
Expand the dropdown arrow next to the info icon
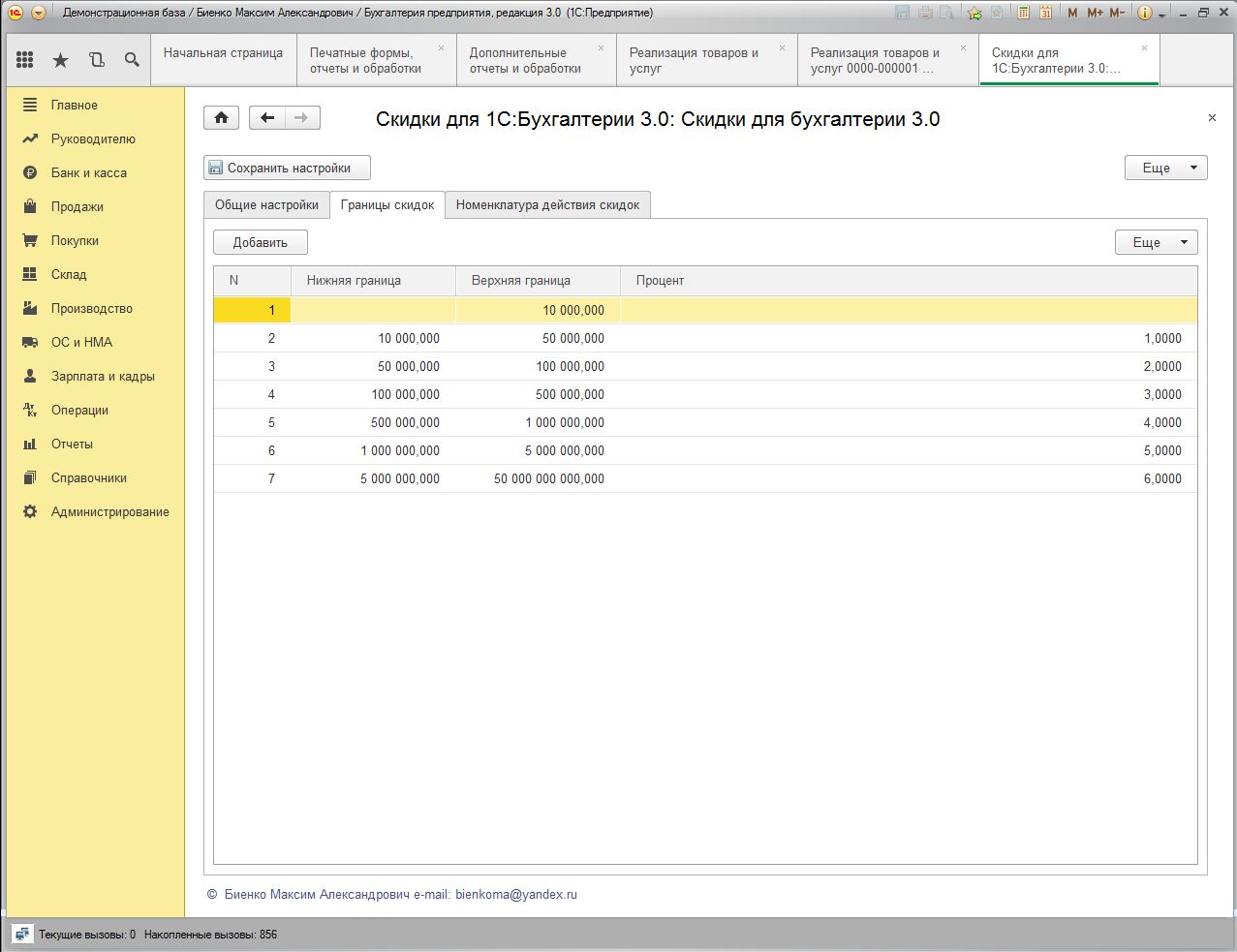click(1161, 15)
